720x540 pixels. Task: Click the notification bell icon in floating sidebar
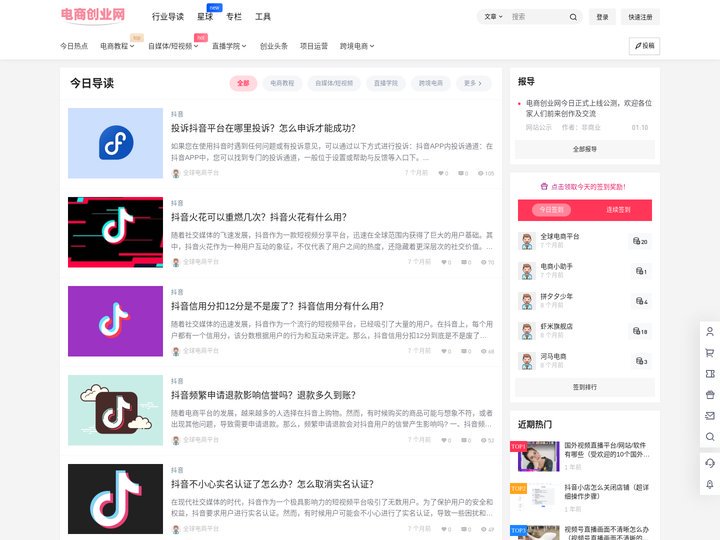tap(709, 484)
